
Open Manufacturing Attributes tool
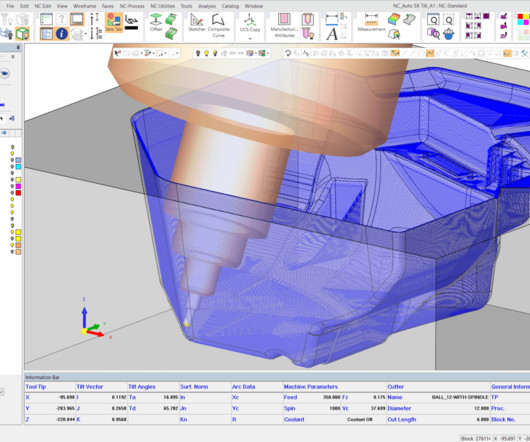pyautogui.click(x=284, y=25)
